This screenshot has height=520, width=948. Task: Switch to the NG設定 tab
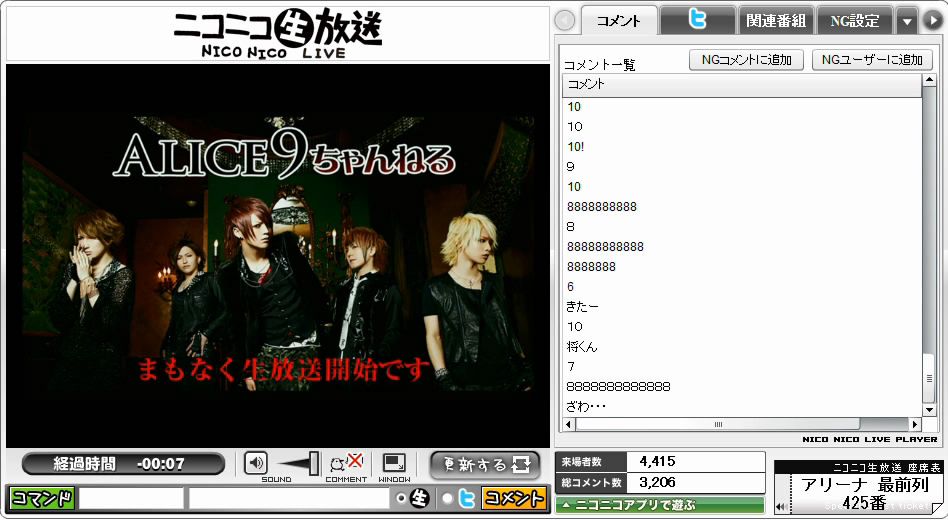click(854, 21)
